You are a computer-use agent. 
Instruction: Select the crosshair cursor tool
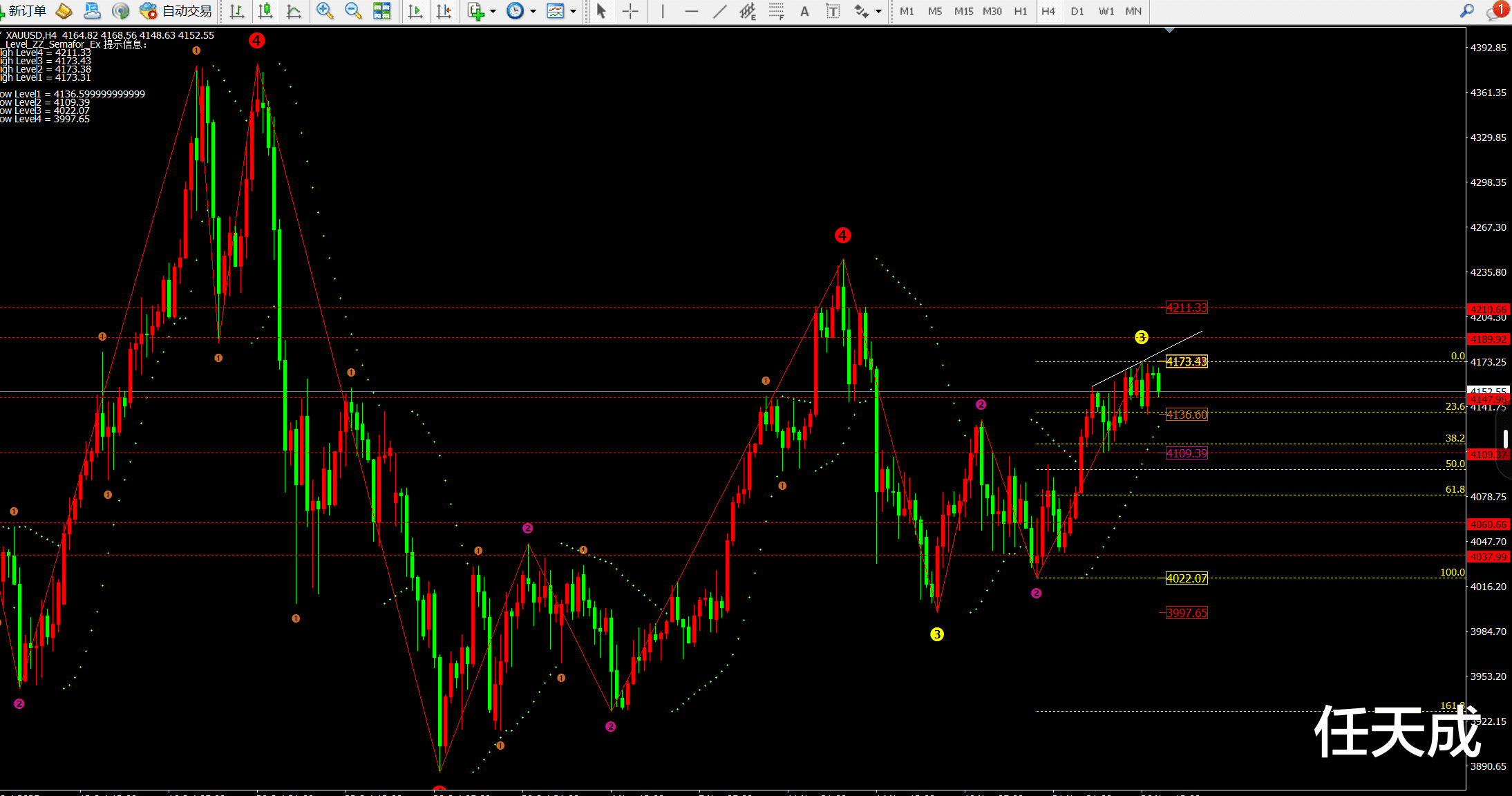[630, 11]
